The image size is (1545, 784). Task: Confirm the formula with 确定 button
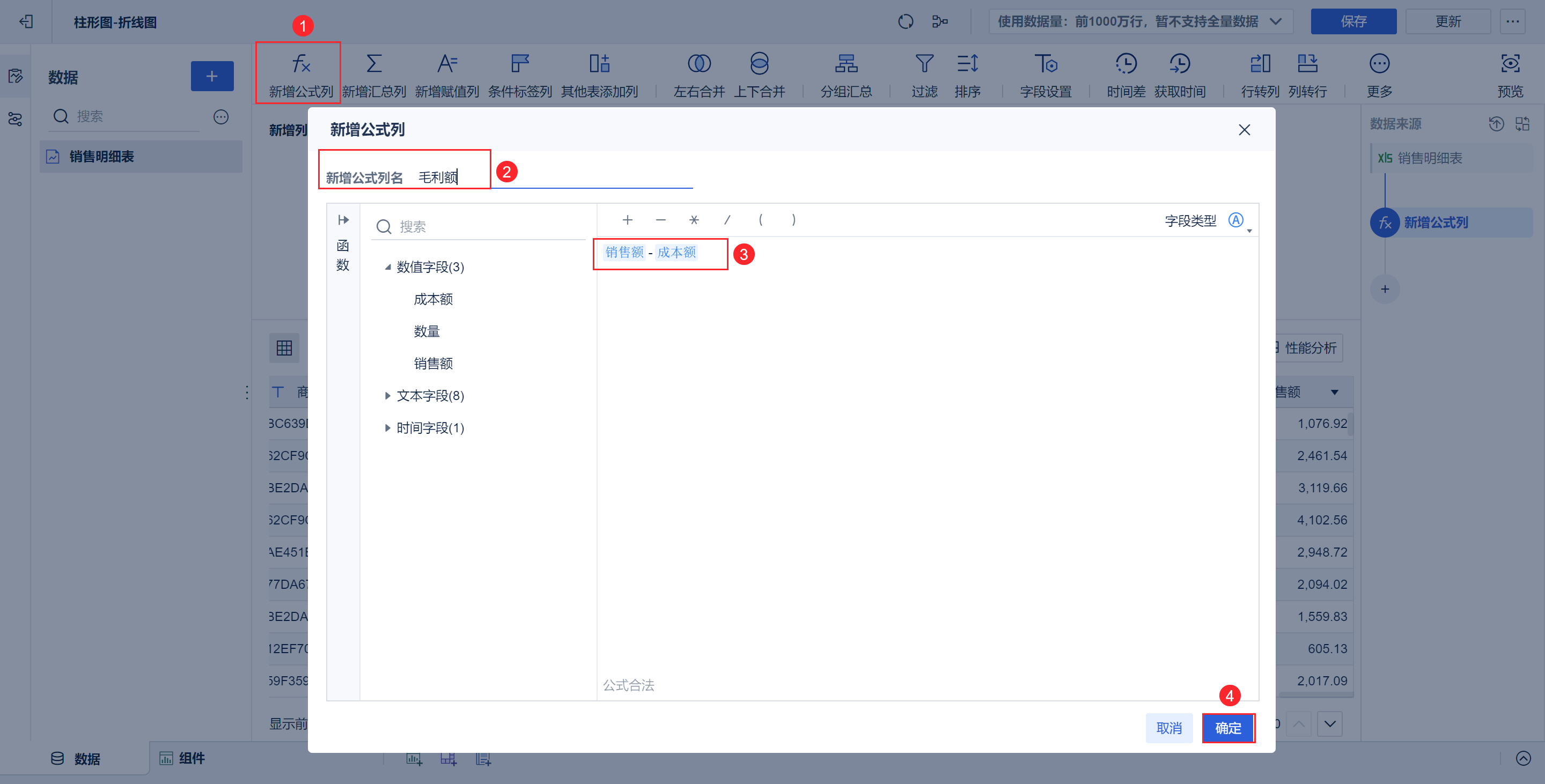pos(1228,728)
